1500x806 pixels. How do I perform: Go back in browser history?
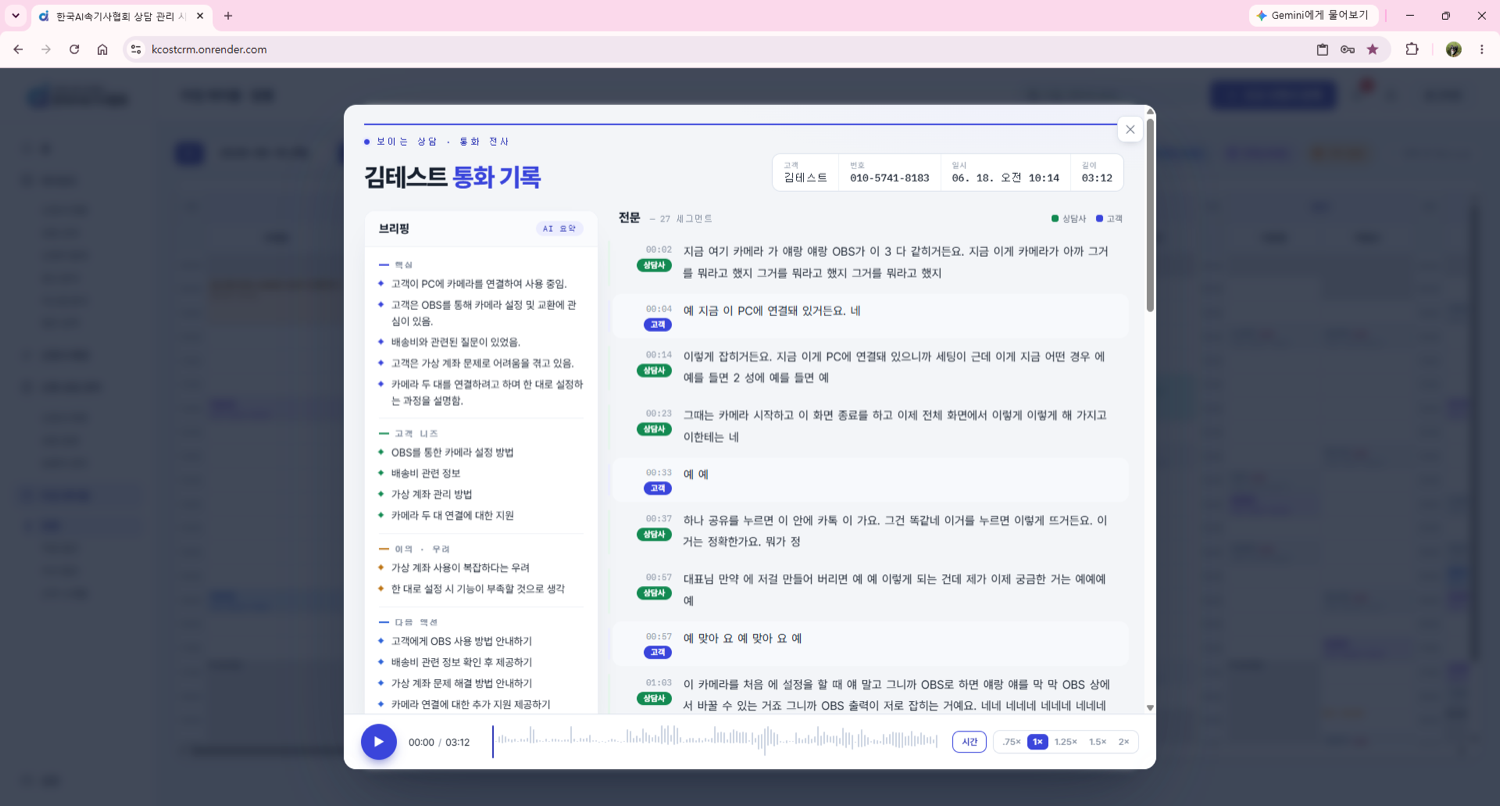(18, 49)
